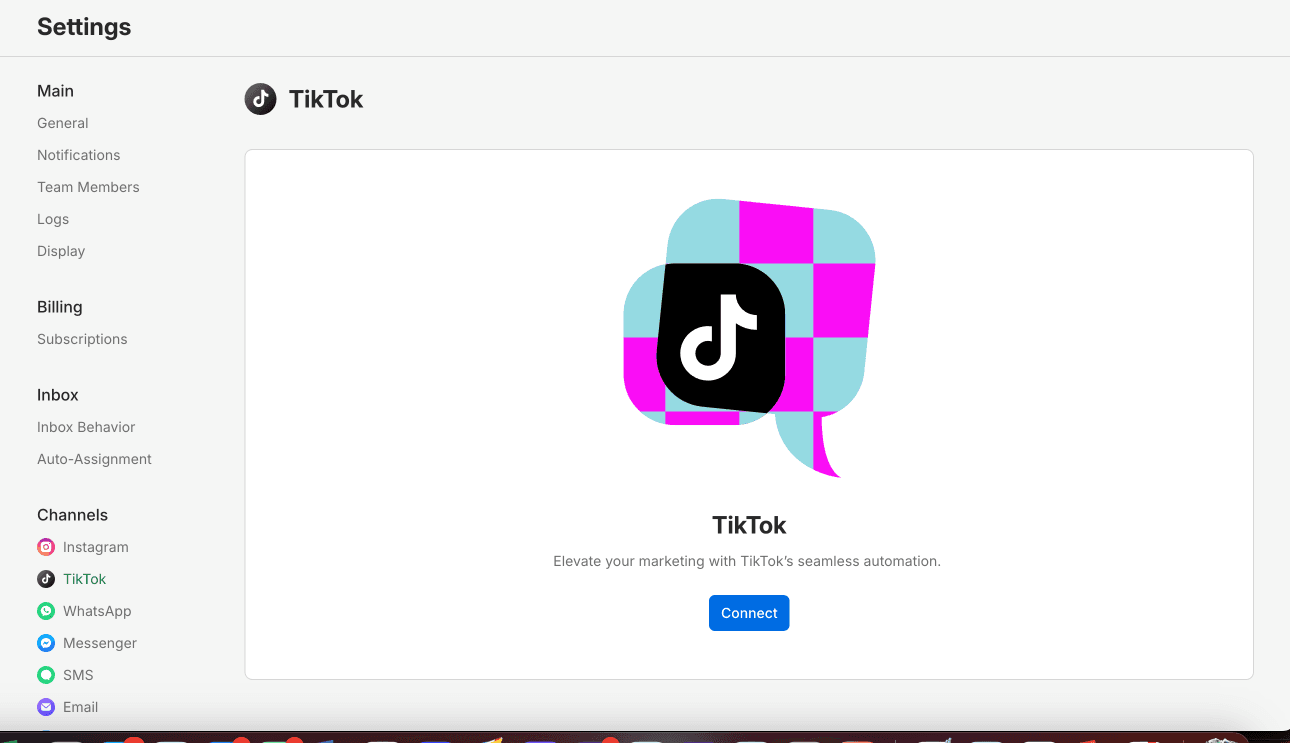Open Subscriptions under Billing

point(82,339)
